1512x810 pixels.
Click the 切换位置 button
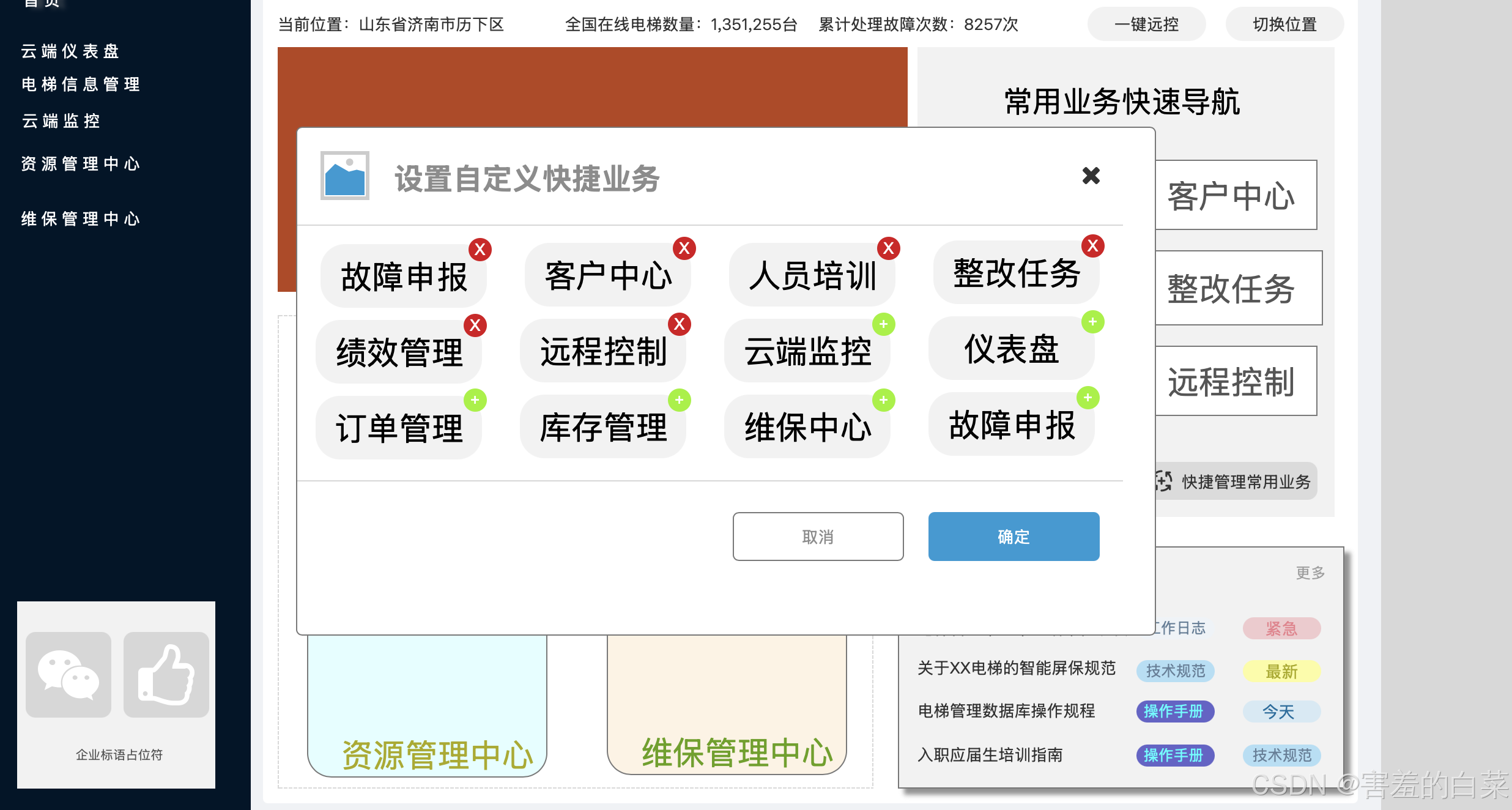(1284, 24)
